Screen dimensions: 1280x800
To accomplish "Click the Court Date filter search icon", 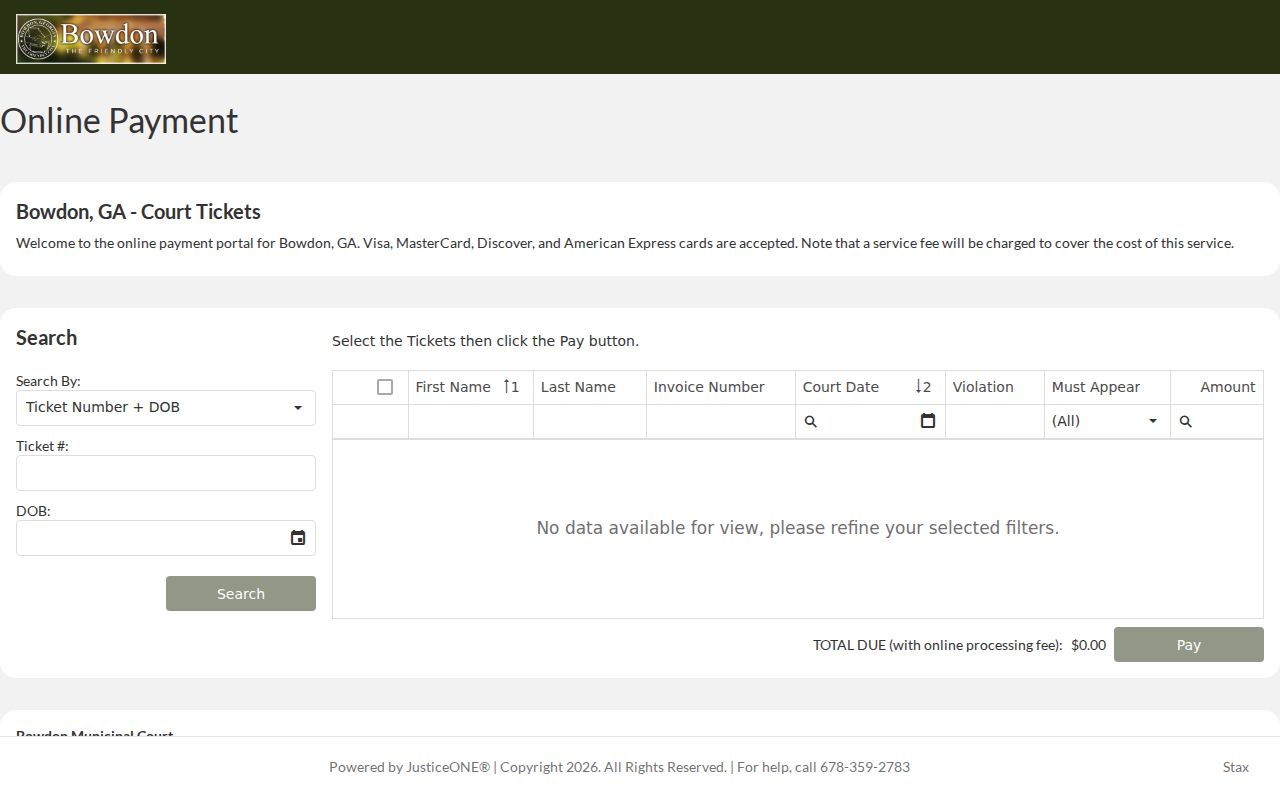I will (811, 422).
